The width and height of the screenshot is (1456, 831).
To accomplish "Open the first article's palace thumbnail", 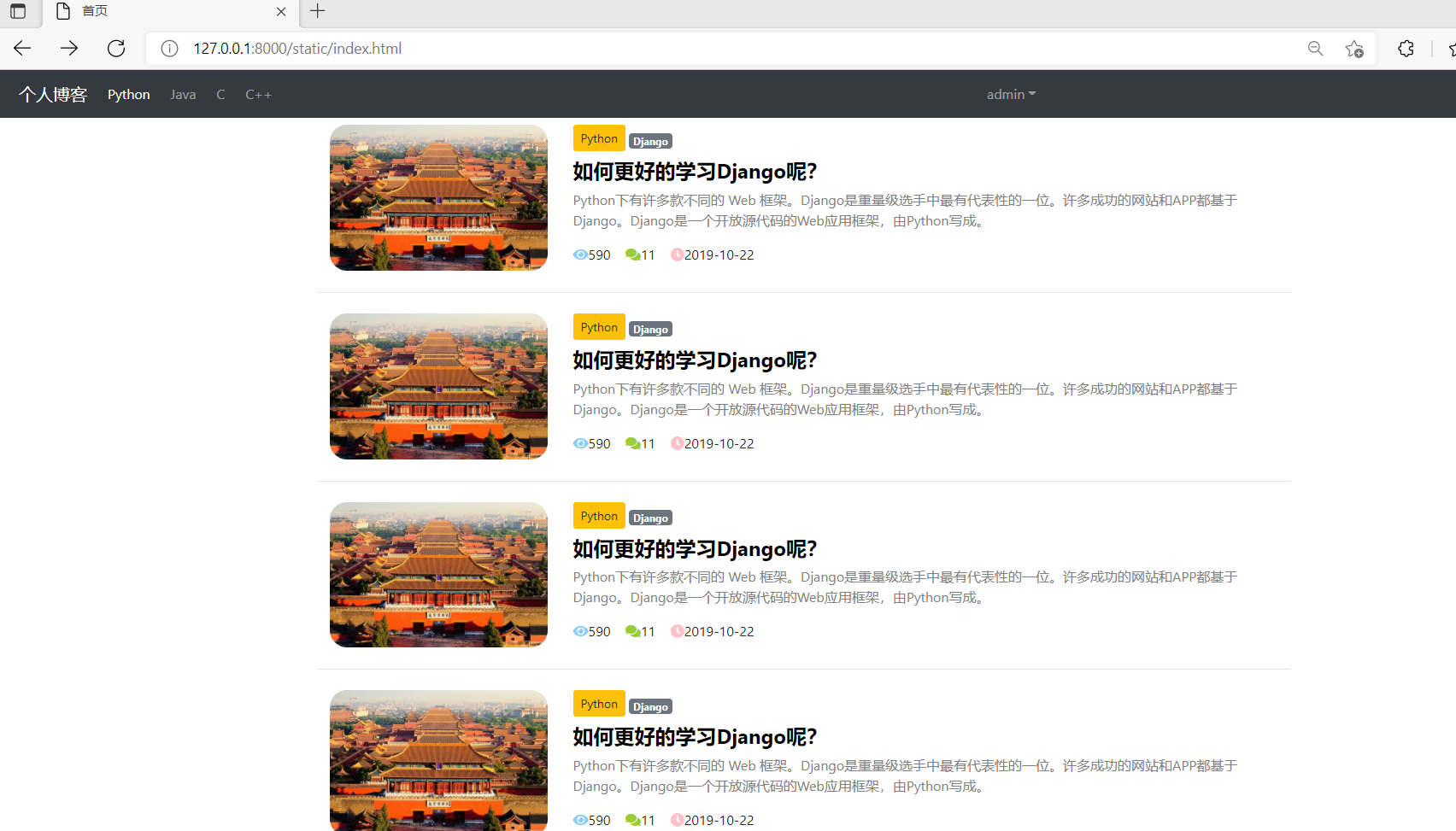I will [x=438, y=198].
